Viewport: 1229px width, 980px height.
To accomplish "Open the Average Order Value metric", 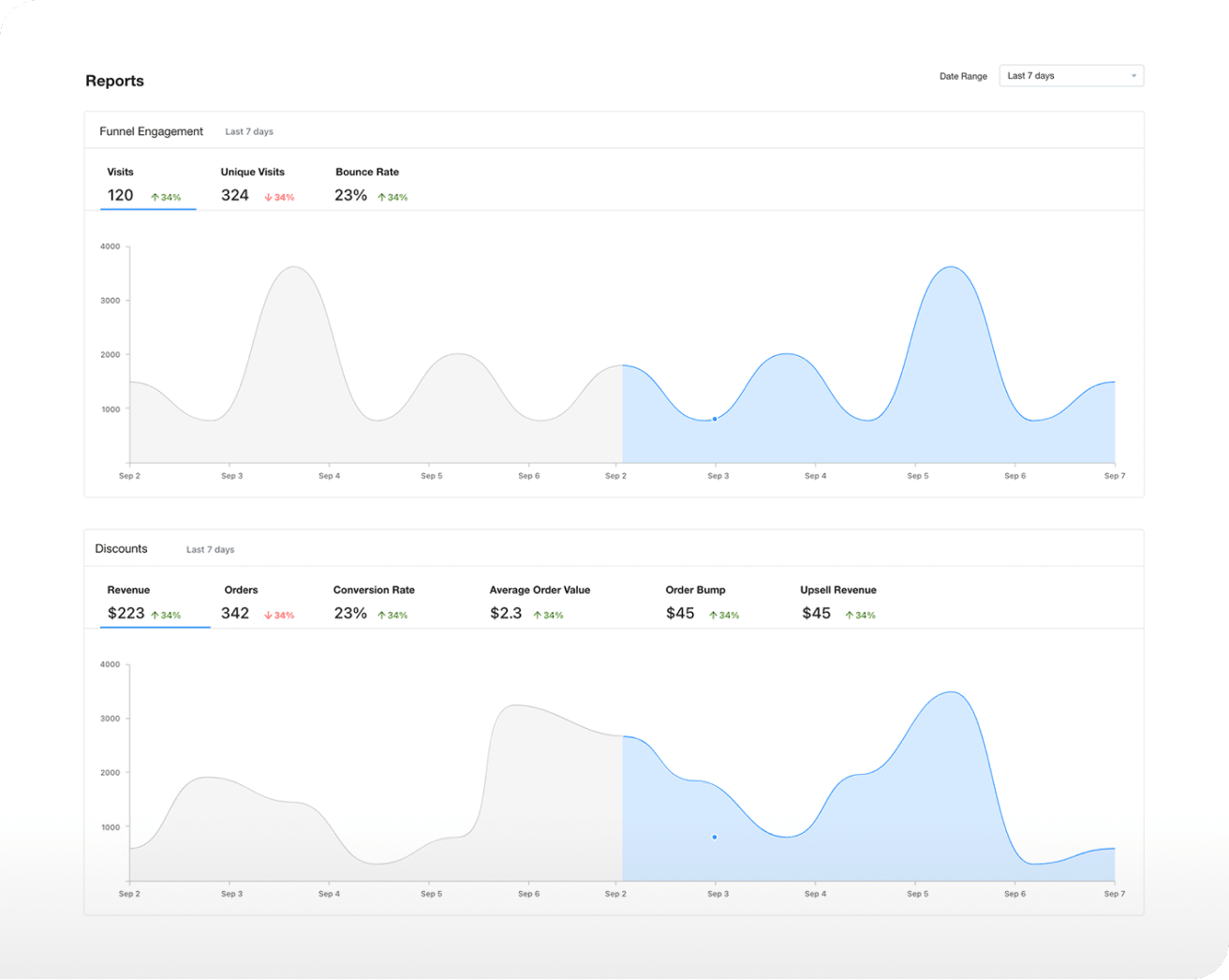I will [x=539, y=603].
